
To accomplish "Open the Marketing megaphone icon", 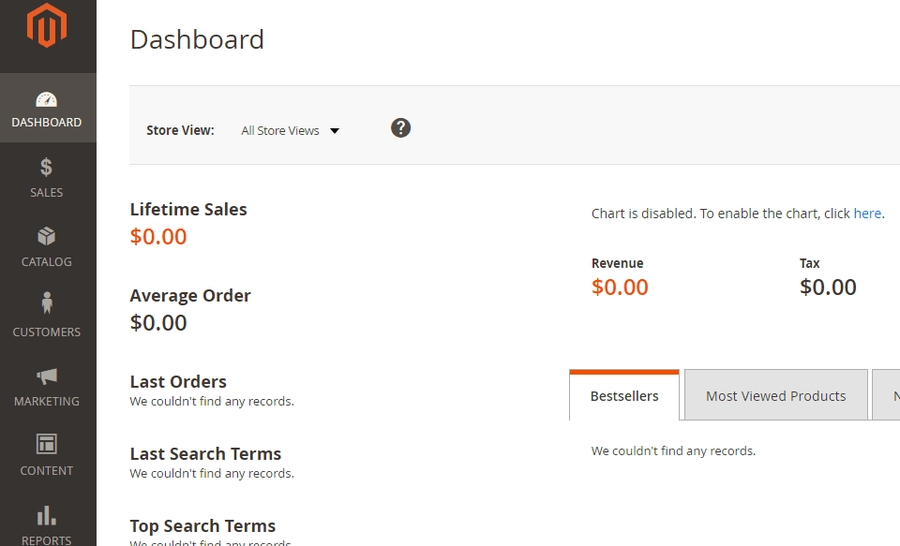I will pyautogui.click(x=46, y=376).
